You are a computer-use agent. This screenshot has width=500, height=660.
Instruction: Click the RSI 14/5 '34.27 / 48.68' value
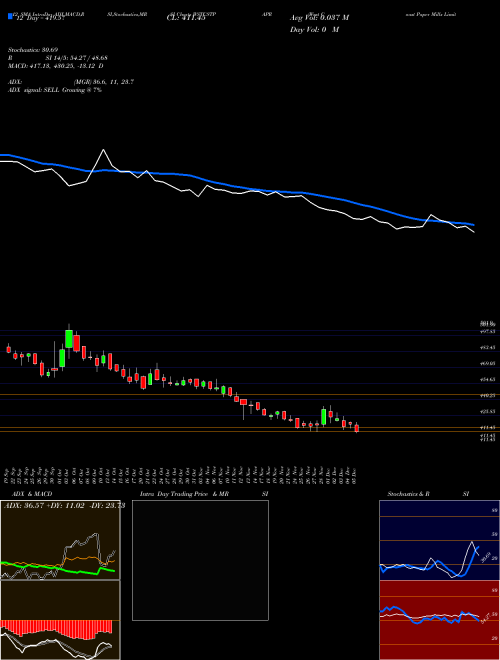tap(86, 58)
